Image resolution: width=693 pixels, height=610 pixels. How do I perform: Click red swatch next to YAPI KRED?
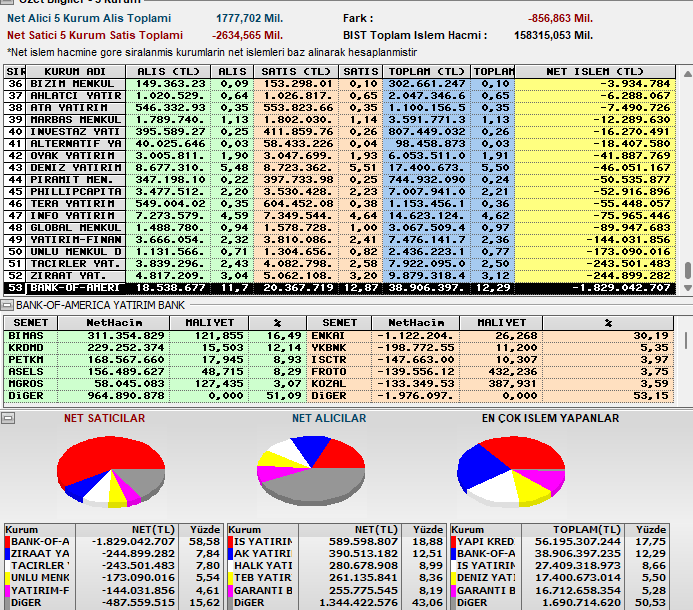[x=453, y=542]
